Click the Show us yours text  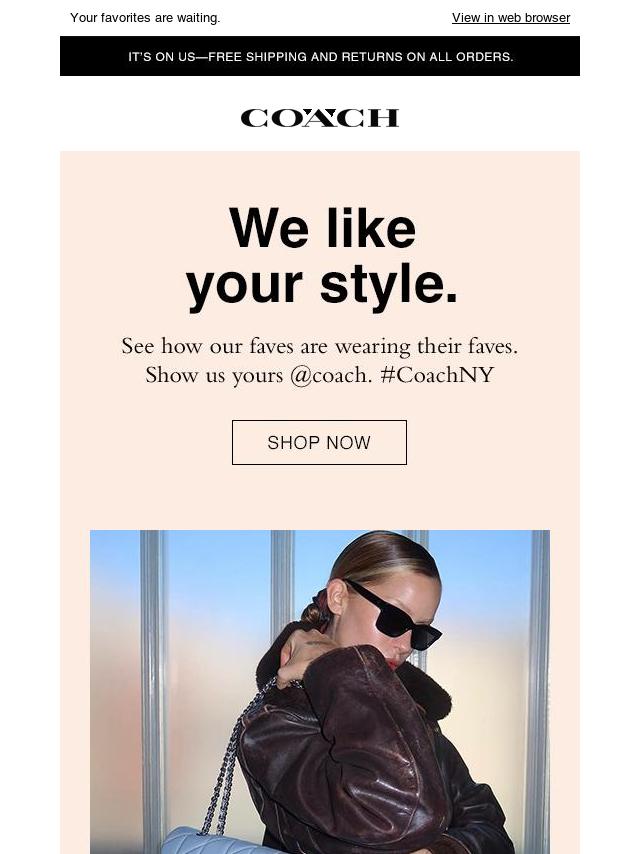(214, 375)
